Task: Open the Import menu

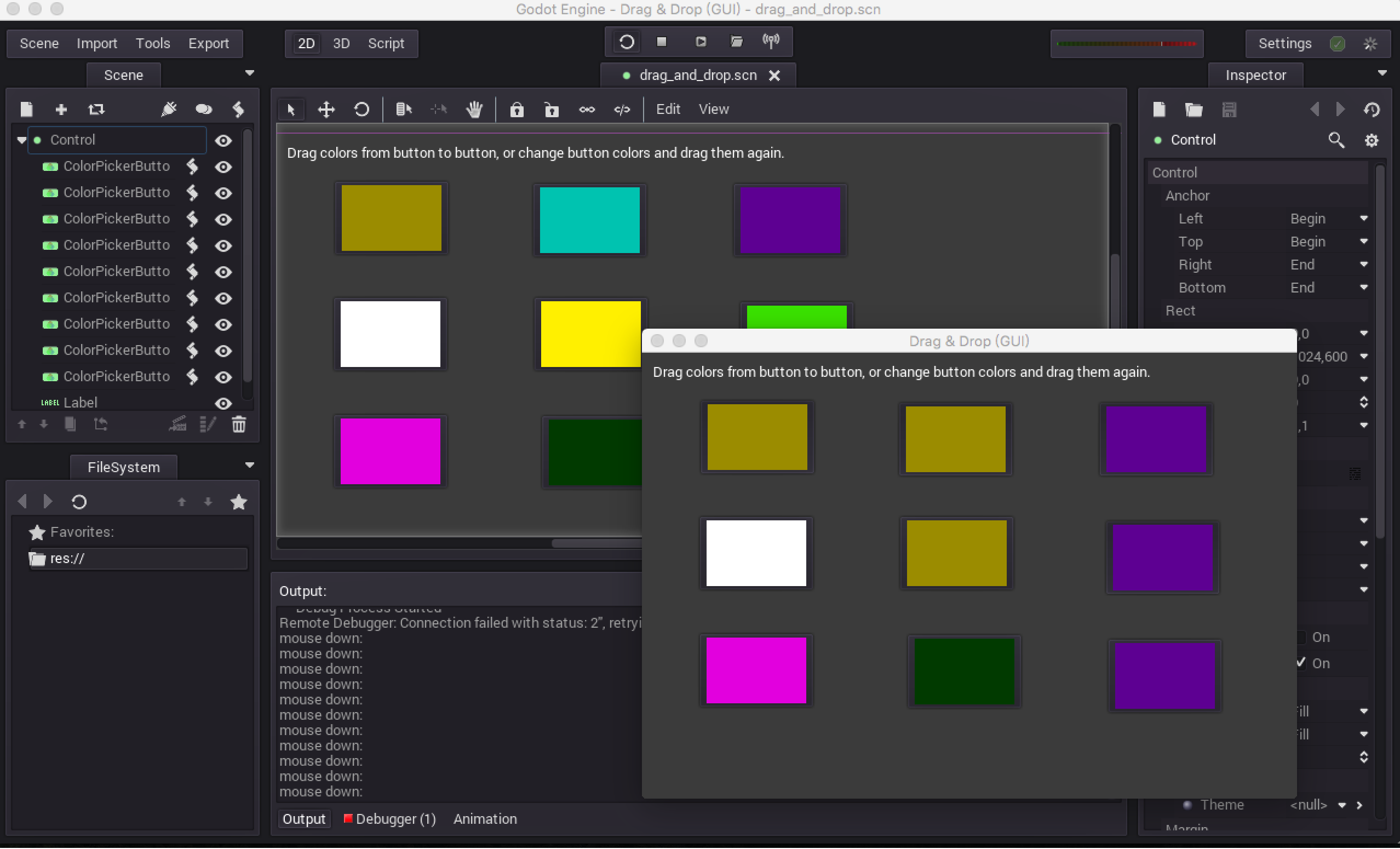Action: pyautogui.click(x=96, y=44)
